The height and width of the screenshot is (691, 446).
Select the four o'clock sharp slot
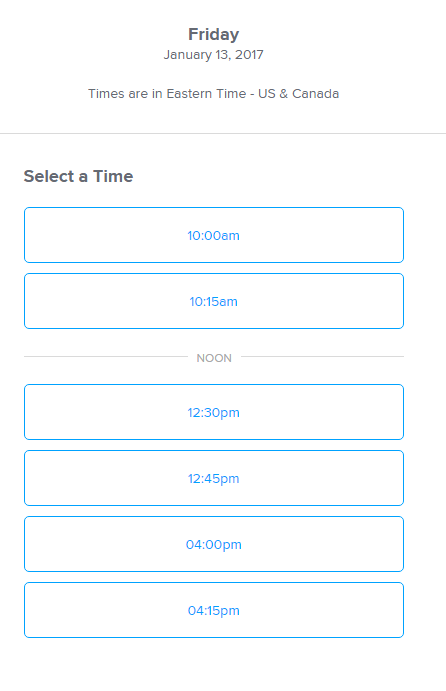214,544
